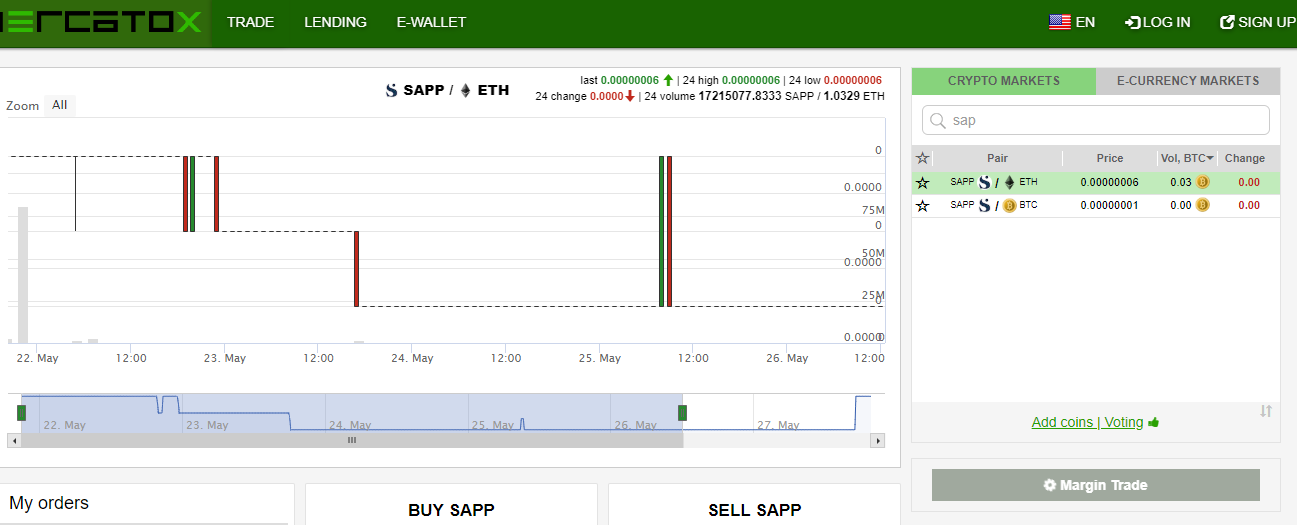This screenshot has height=525, width=1297.
Task: Sort markets by Pair column
Action: 997,158
